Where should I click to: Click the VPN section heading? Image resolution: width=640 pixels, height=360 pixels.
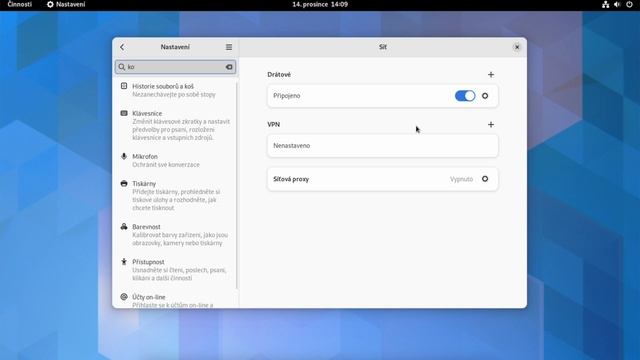273,124
